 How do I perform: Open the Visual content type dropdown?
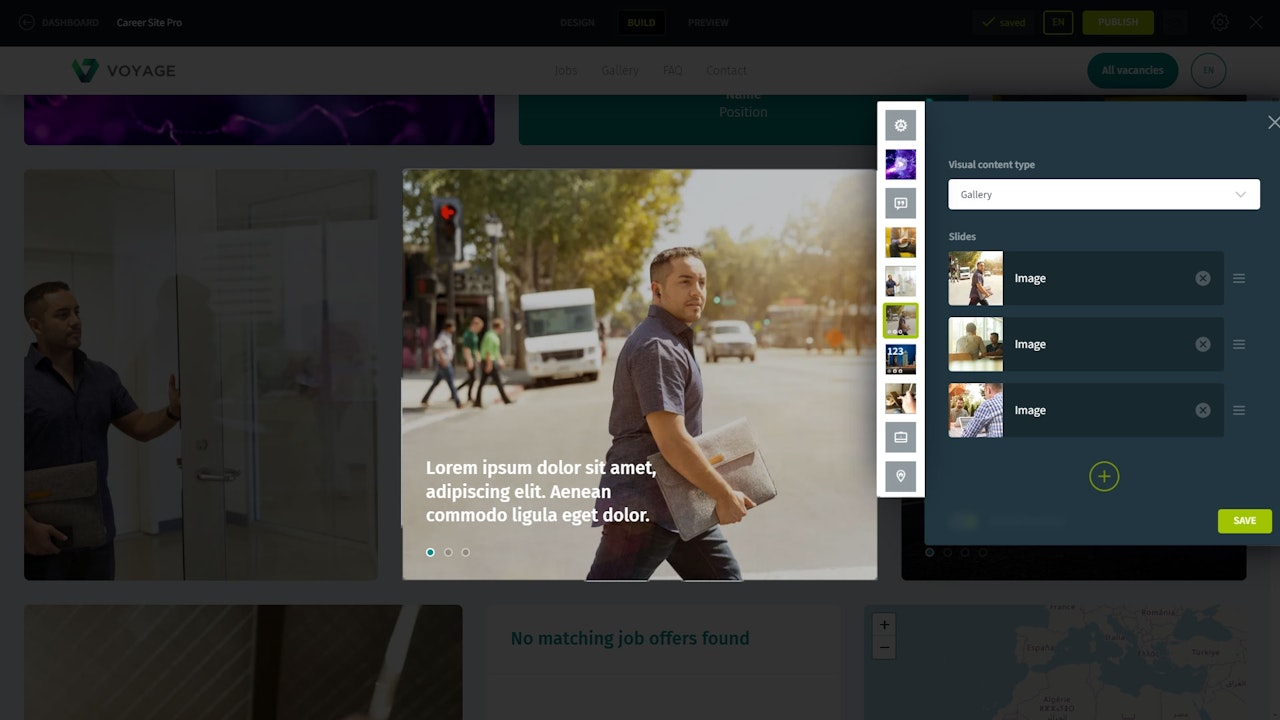click(x=1104, y=194)
